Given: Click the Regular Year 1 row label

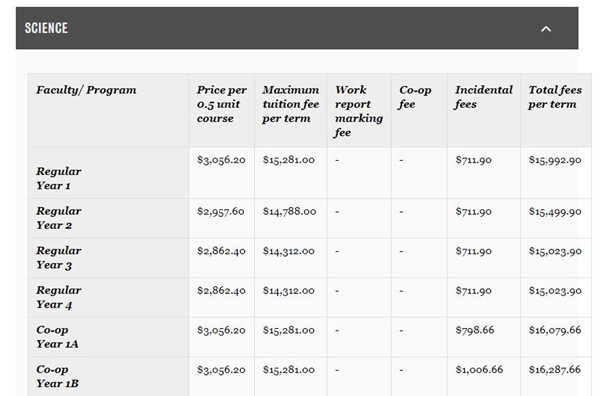Looking at the screenshot, I should click(x=59, y=178).
